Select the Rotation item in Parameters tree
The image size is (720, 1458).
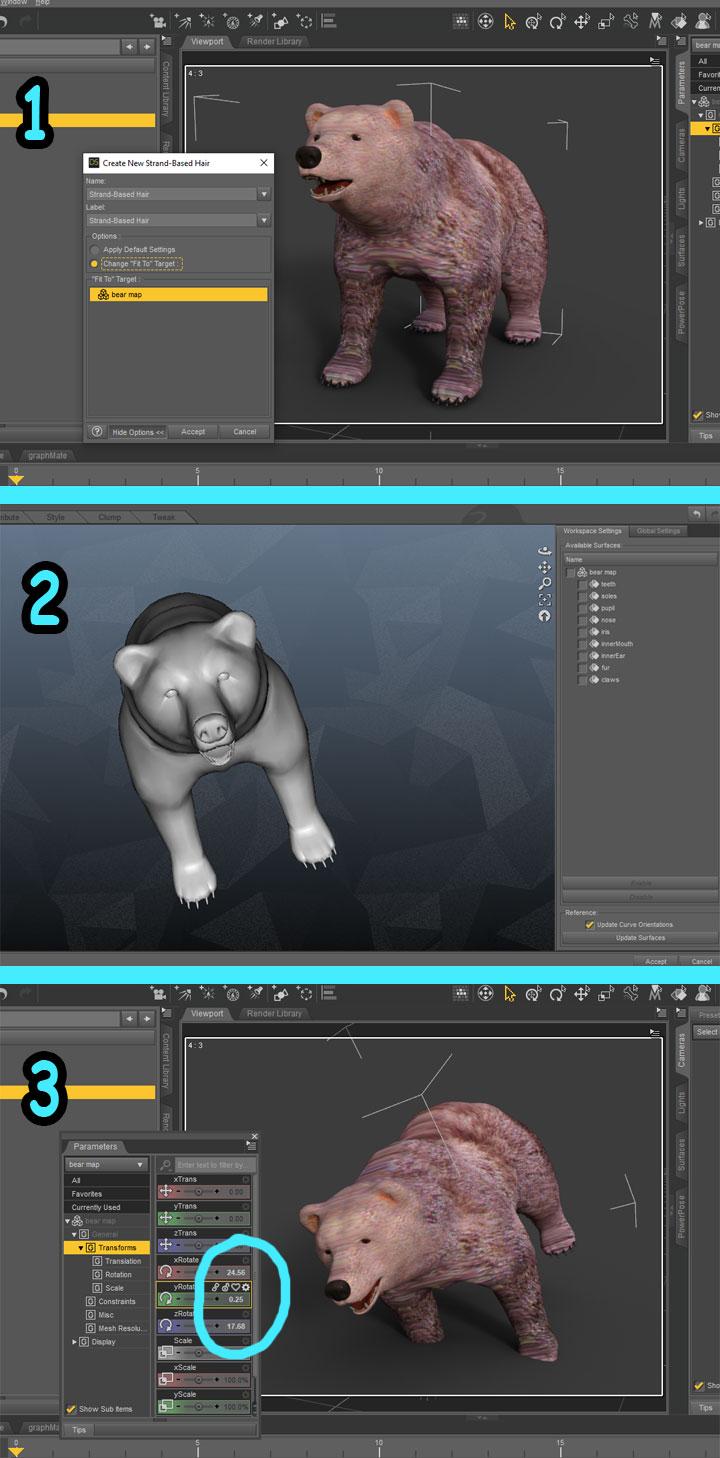[118, 1275]
